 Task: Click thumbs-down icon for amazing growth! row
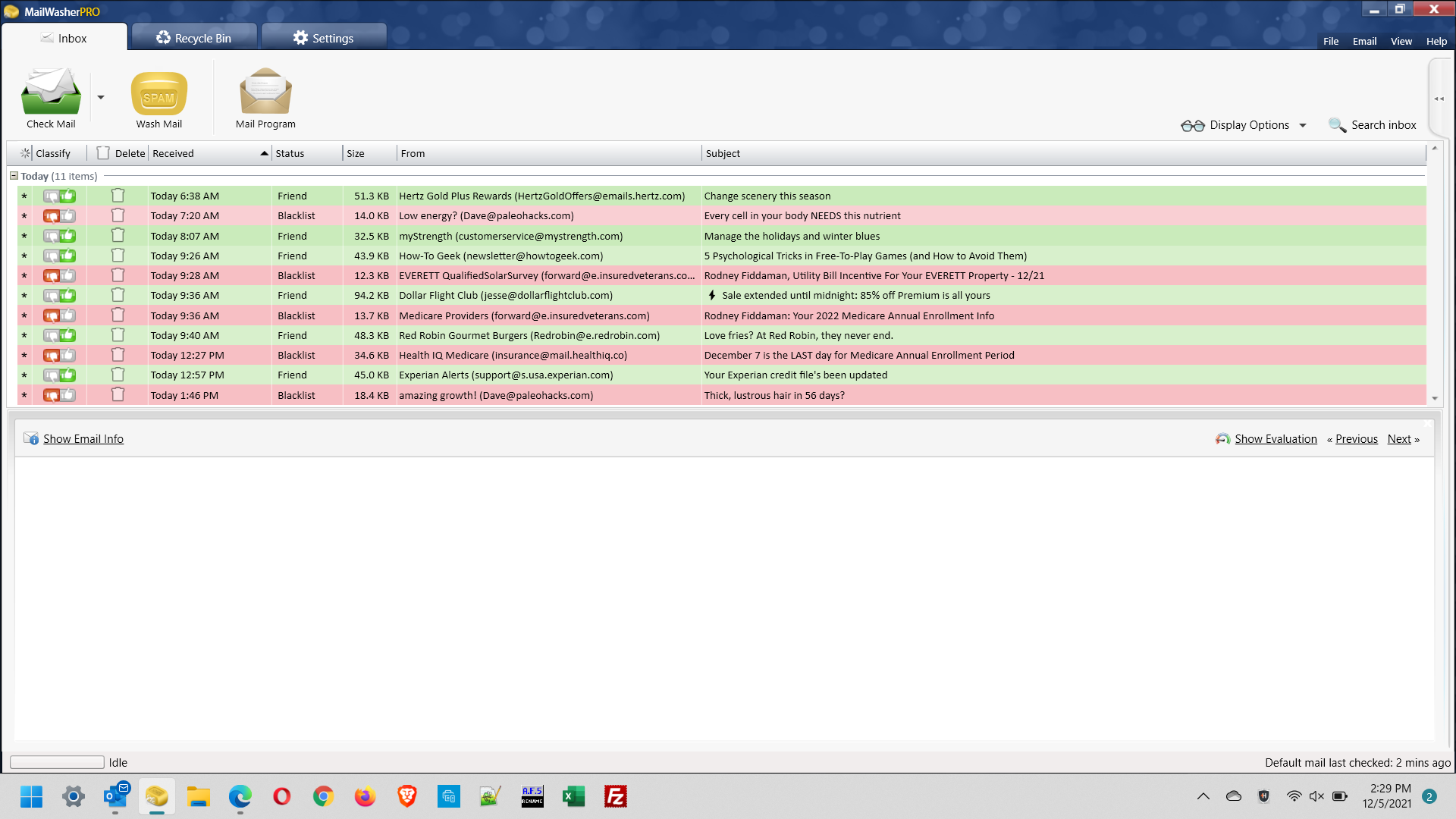(51, 396)
